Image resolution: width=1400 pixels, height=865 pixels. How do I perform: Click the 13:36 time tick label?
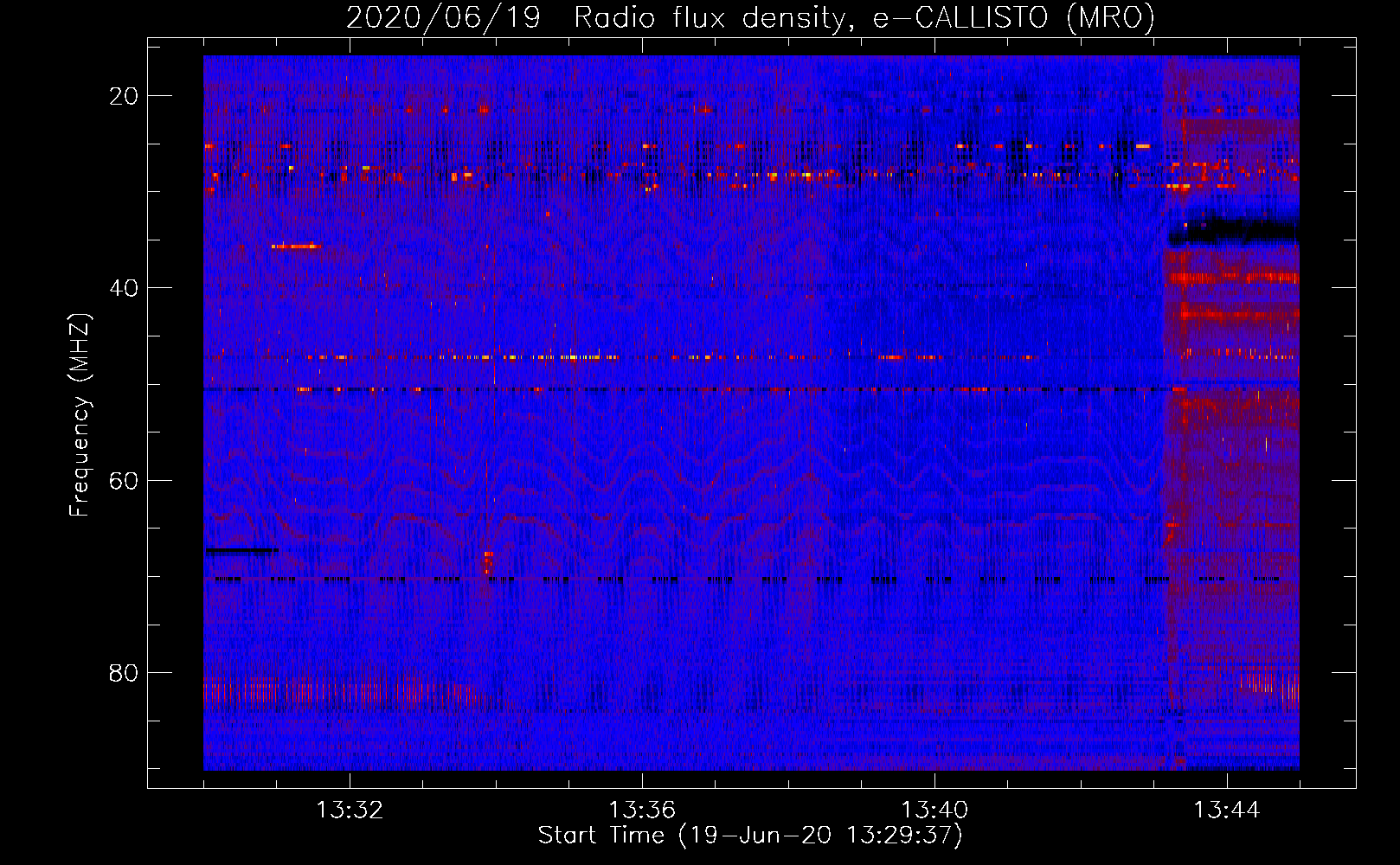pos(642,811)
